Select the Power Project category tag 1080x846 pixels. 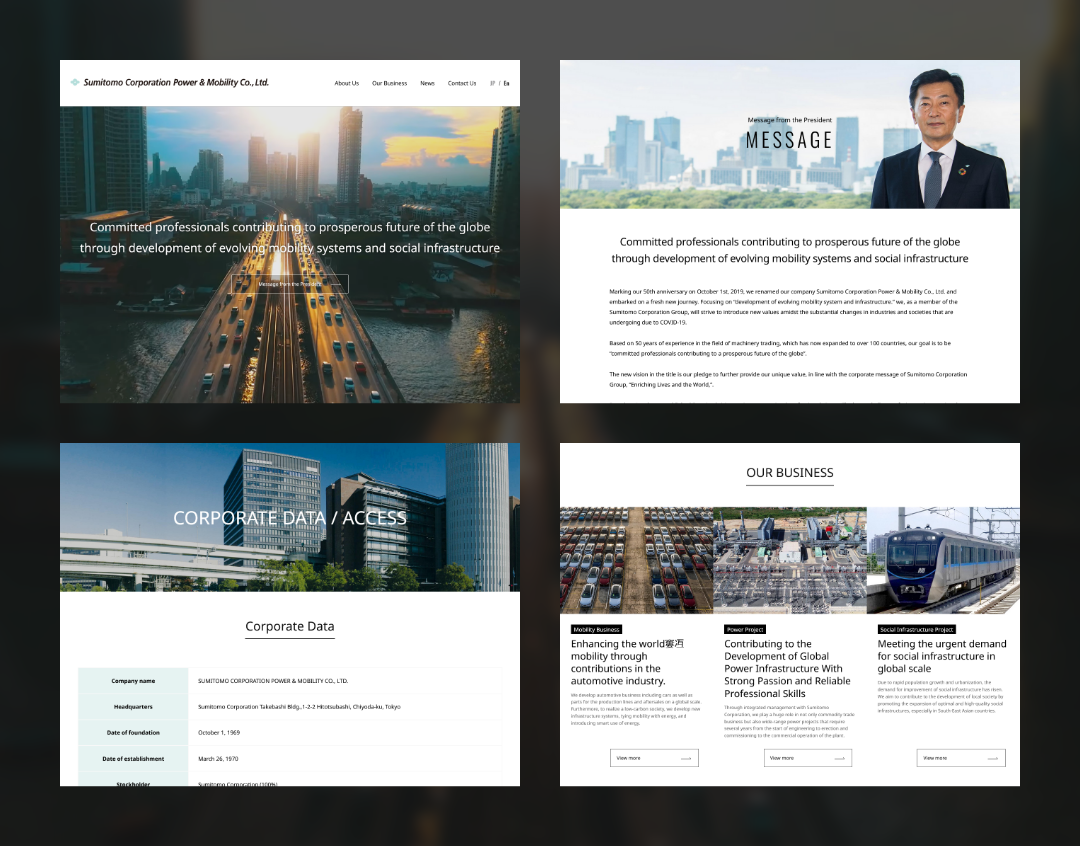pyautogui.click(x=745, y=630)
